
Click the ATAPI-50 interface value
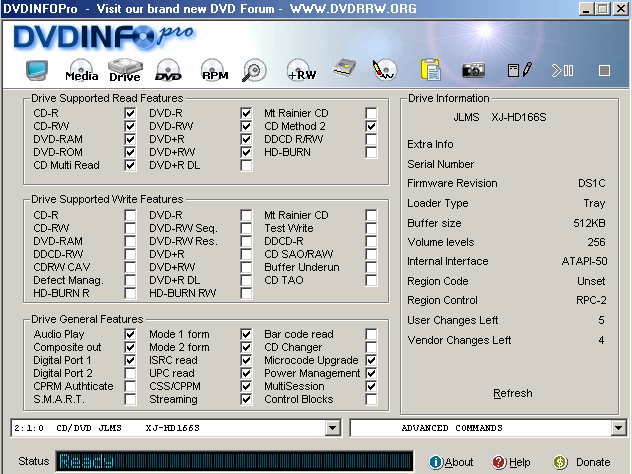coord(584,262)
